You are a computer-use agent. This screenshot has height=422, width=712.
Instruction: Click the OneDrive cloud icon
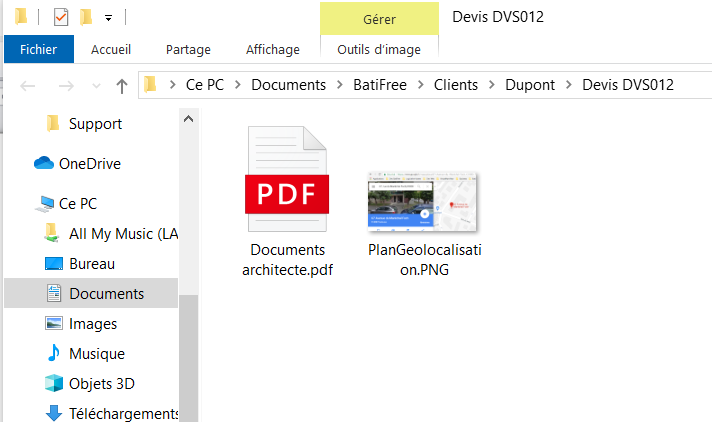click(44, 163)
